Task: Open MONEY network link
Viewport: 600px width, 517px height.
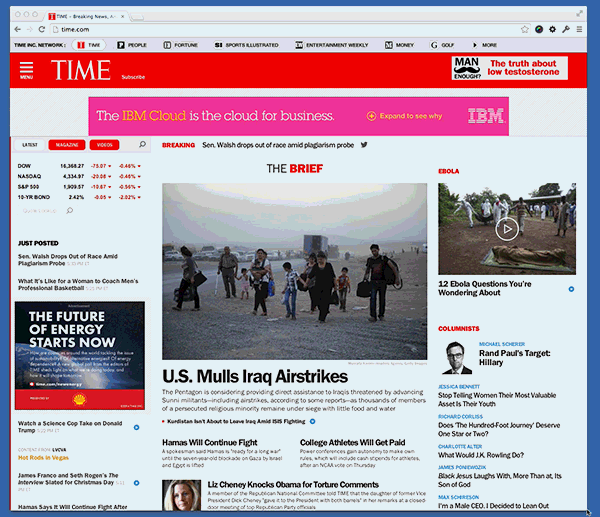Action: pos(399,45)
